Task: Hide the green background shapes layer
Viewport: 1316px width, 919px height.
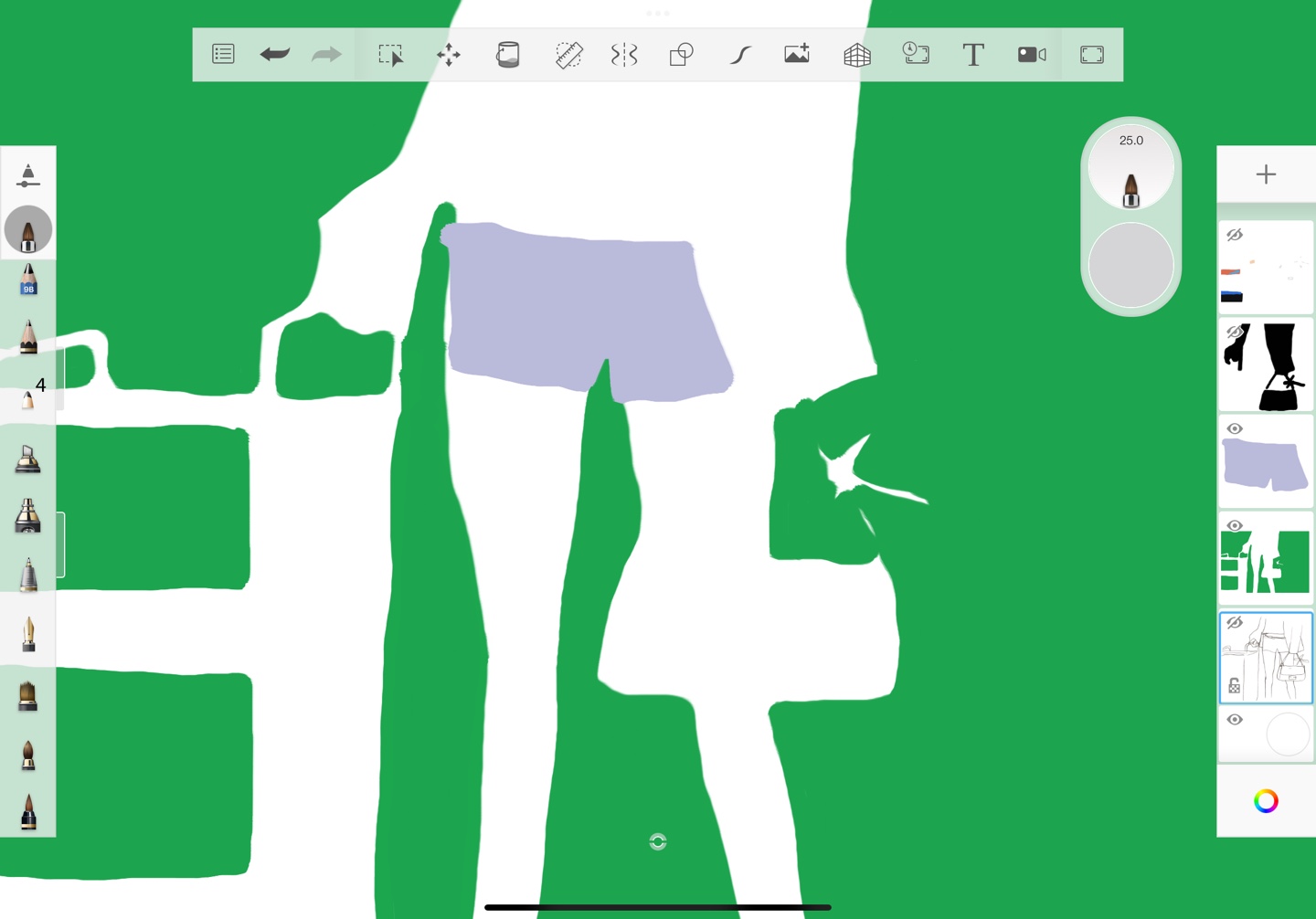Action: click(x=1235, y=526)
